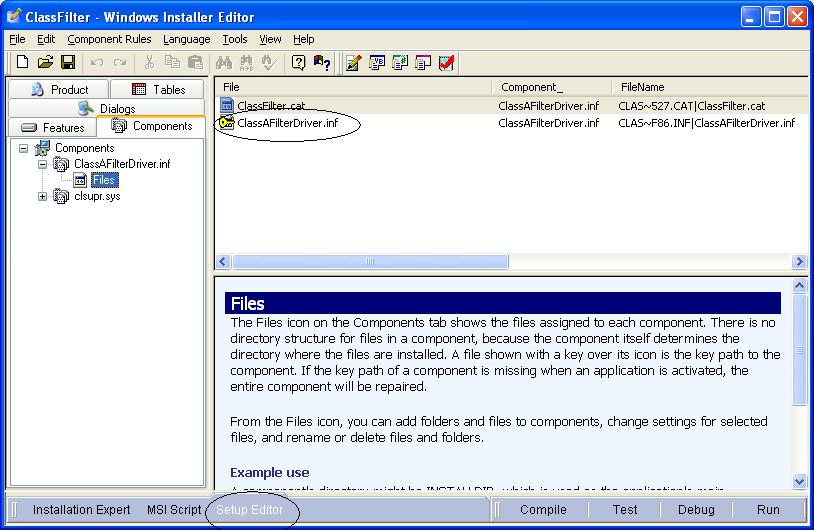Select ClassAFilterDriver.inf component in the tree
The height and width of the screenshot is (530, 814).
[x=122, y=164]
